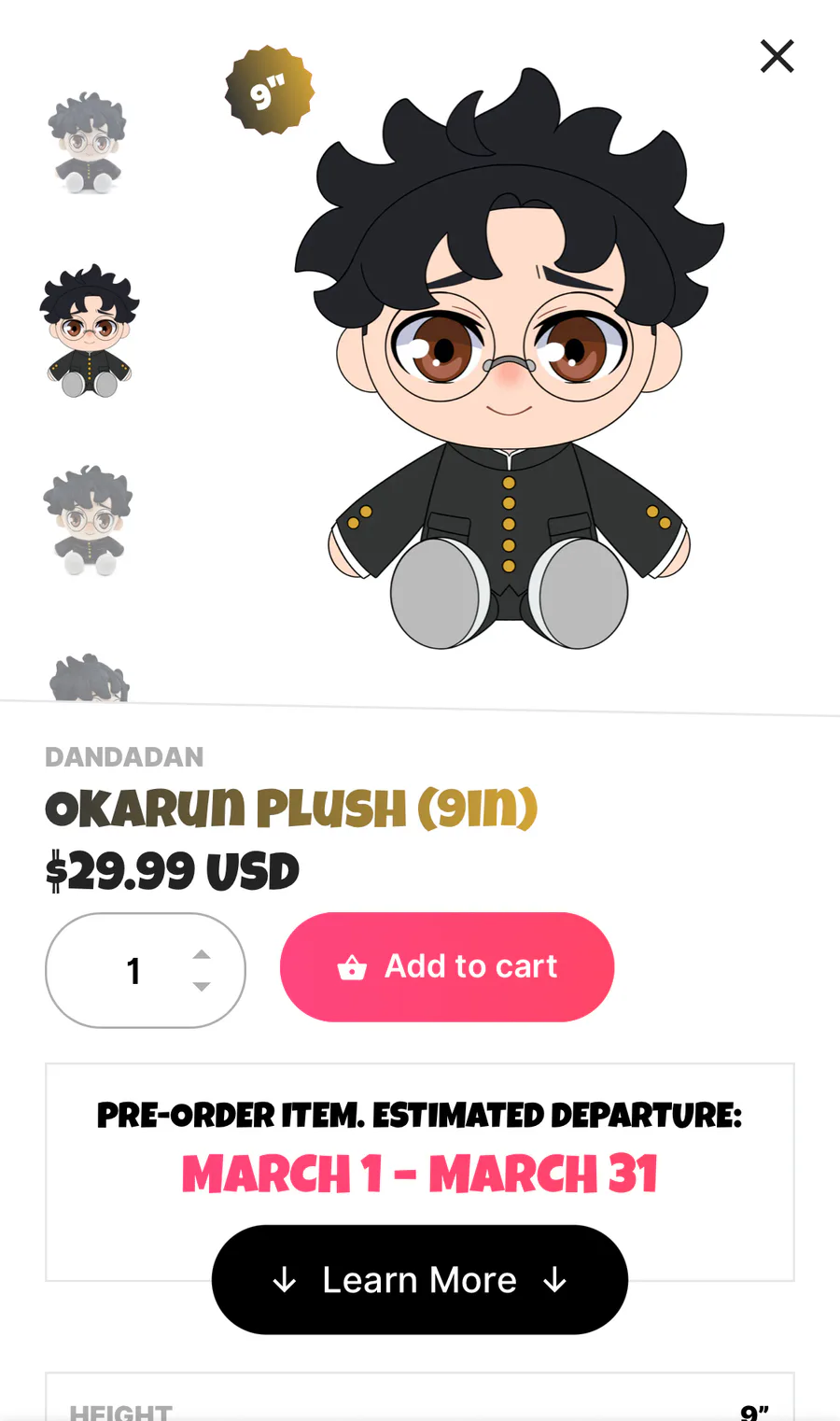Select the highlighted black-haired plush thumbnail
This screenshot has width=840, height=1421.
(x=89, y=331)
